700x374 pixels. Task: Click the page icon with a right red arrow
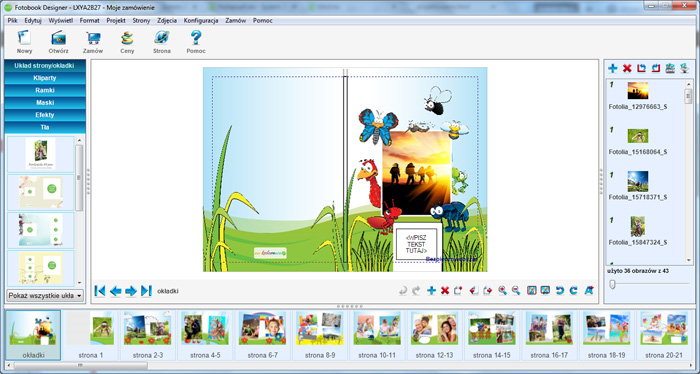[488, 291]
